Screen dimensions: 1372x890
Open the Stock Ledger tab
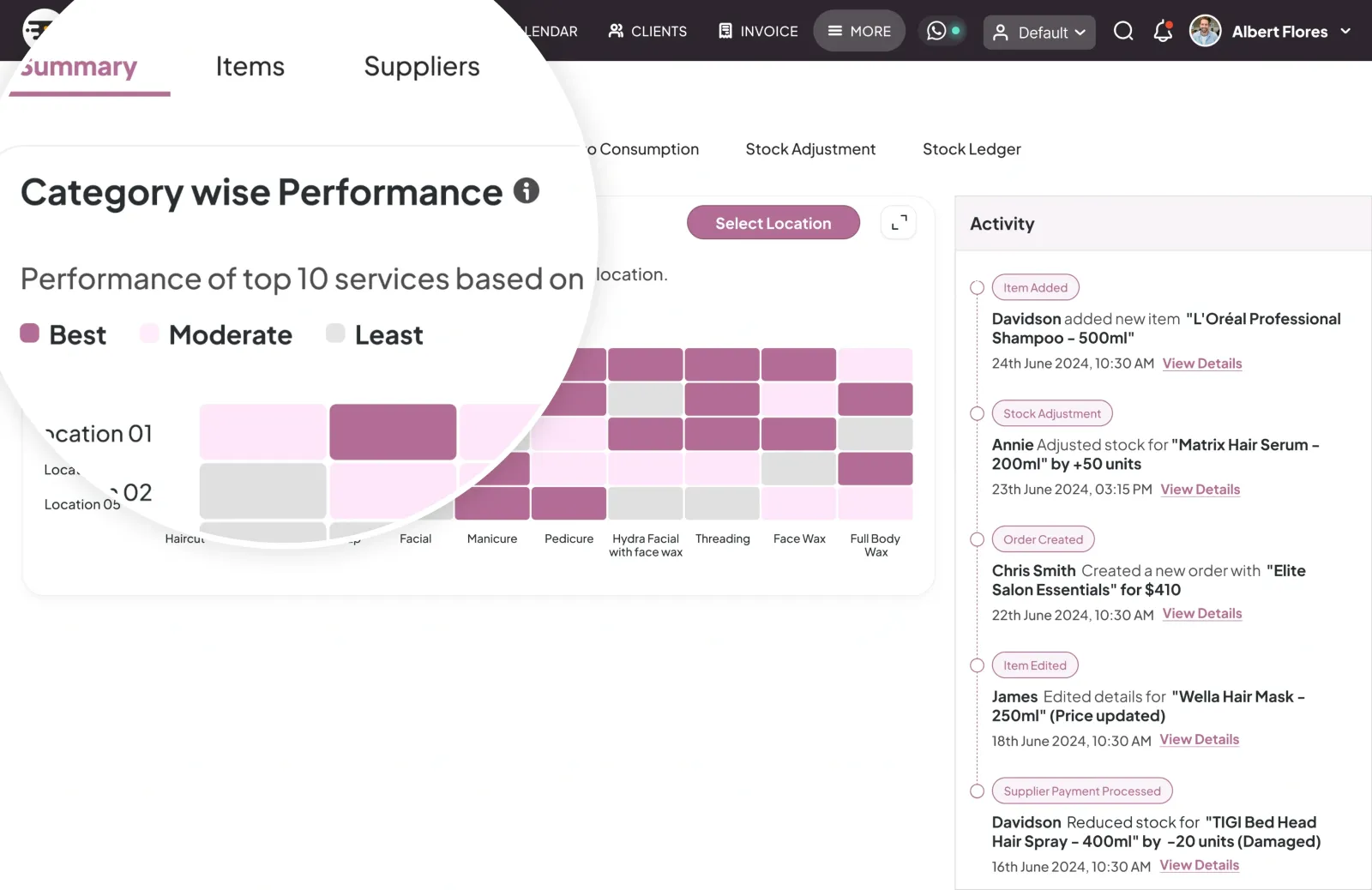[972, 149]
